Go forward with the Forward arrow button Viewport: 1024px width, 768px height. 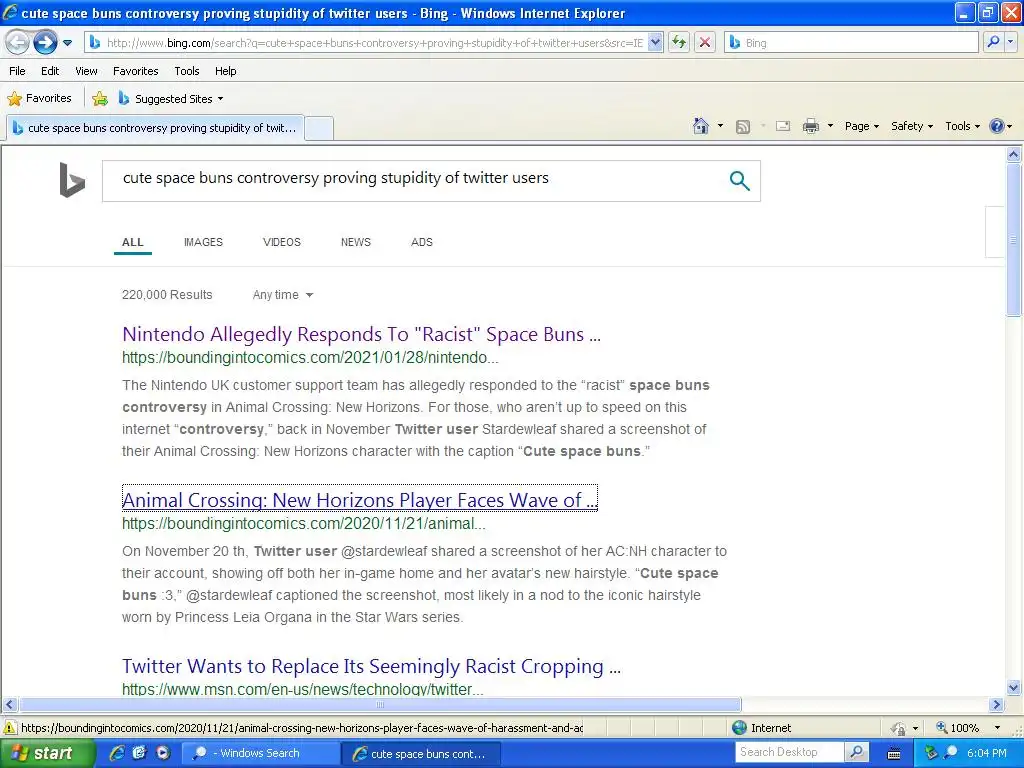[45, 43]
